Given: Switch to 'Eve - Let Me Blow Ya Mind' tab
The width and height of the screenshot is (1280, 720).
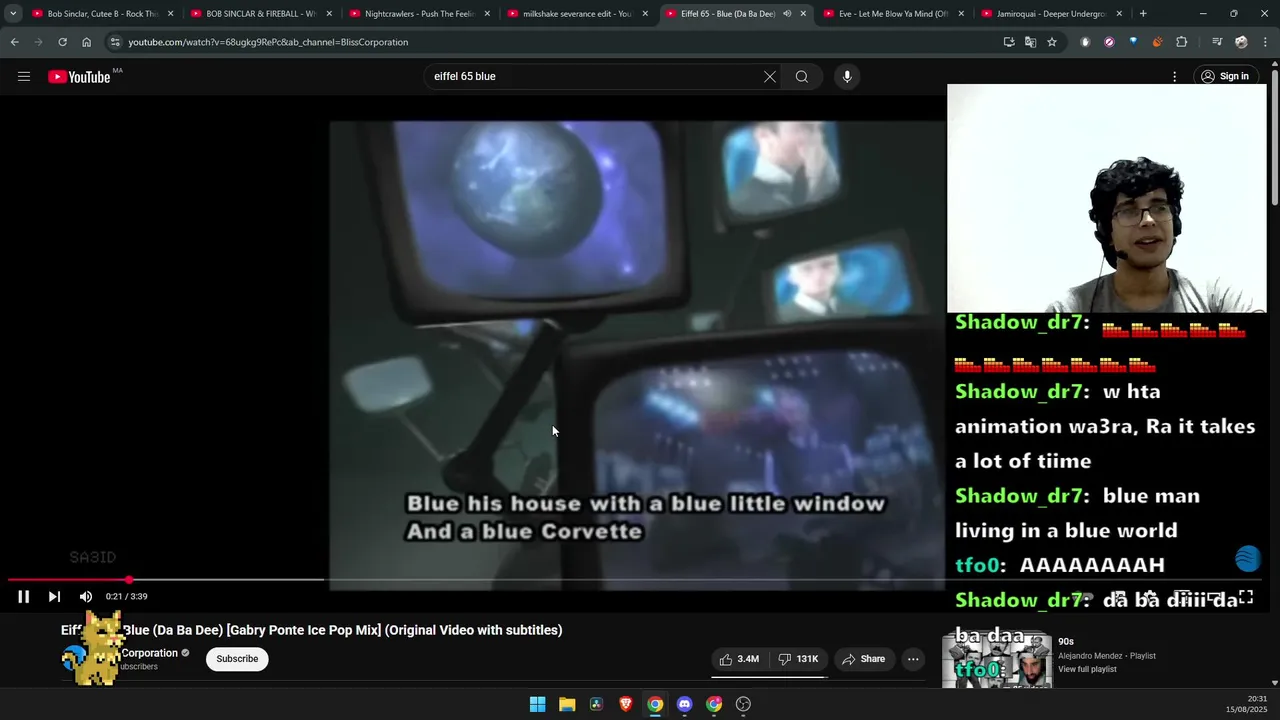Looking at the screenshot, I should 893,14.
